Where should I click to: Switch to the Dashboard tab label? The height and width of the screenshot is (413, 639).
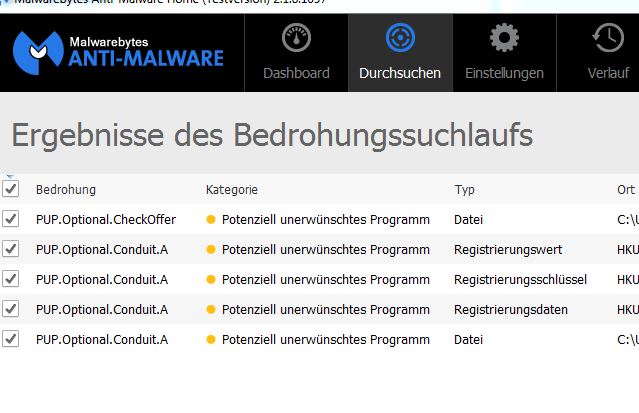tap(296, 73)
